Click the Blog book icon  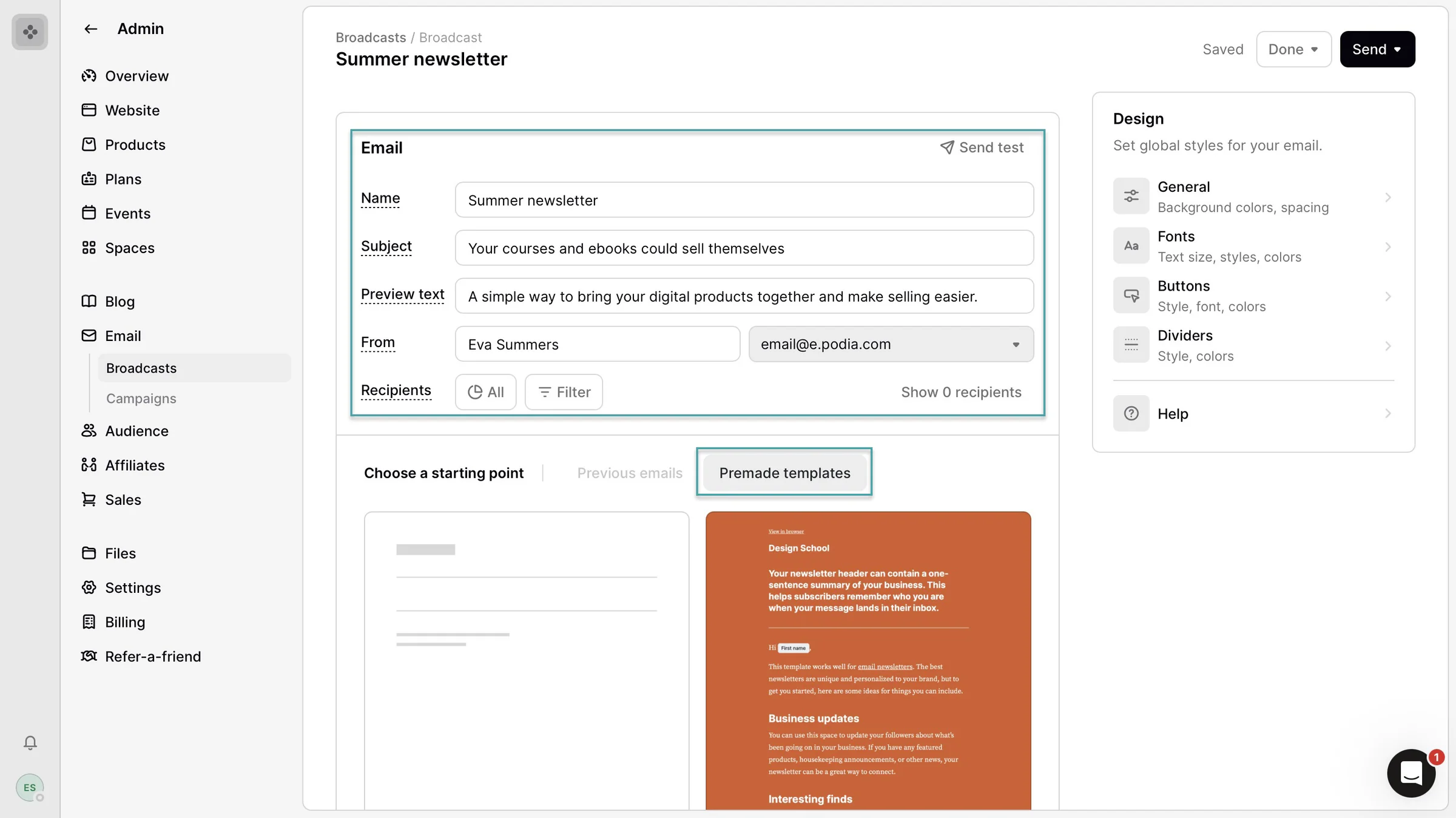pyautogui.click(x=89, y=301)
